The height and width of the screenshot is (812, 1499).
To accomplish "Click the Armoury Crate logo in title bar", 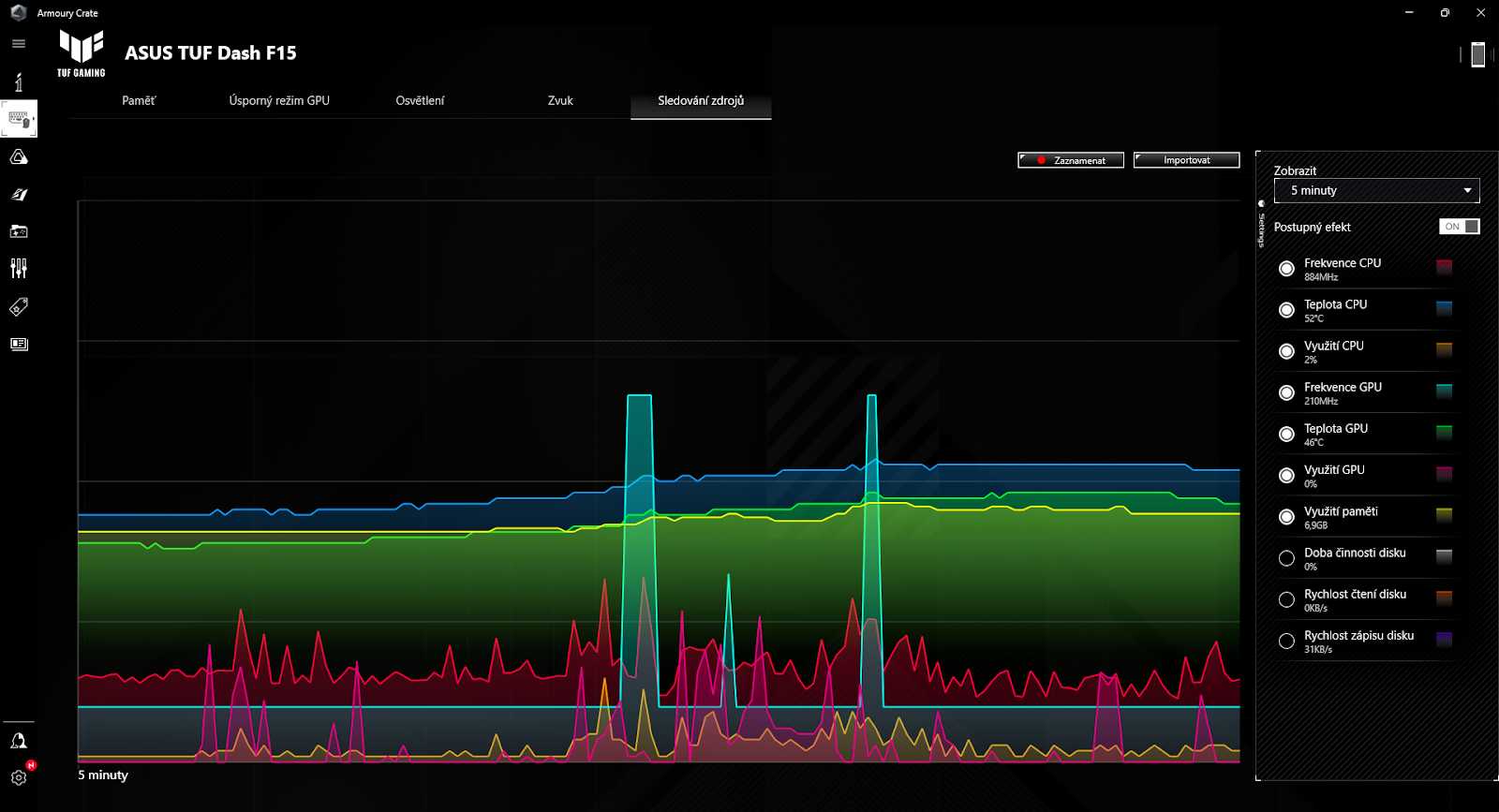I will coord(18,12).
